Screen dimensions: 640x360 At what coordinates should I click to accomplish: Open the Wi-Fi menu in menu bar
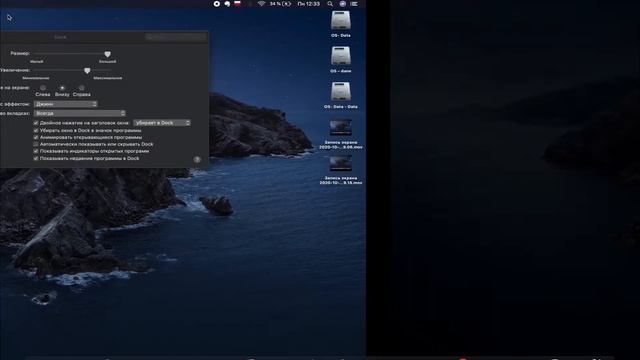261,4
